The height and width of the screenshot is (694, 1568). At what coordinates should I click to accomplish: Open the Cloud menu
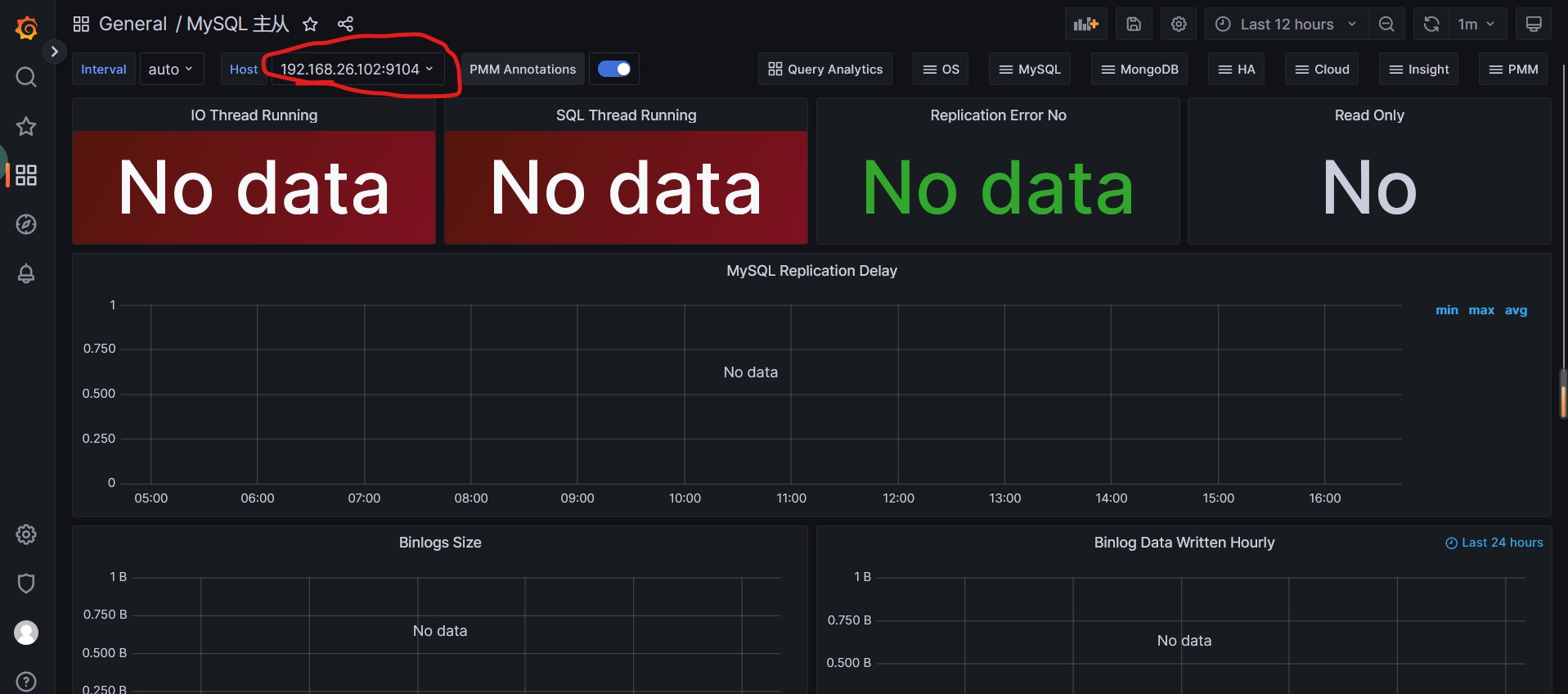[x=1322, y=69]
